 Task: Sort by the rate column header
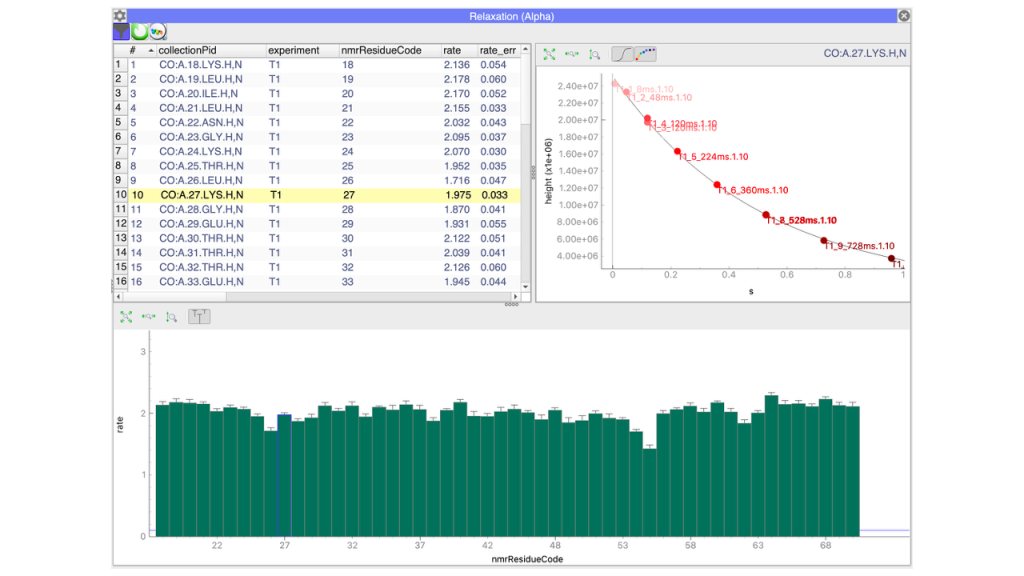coord(452,50)
